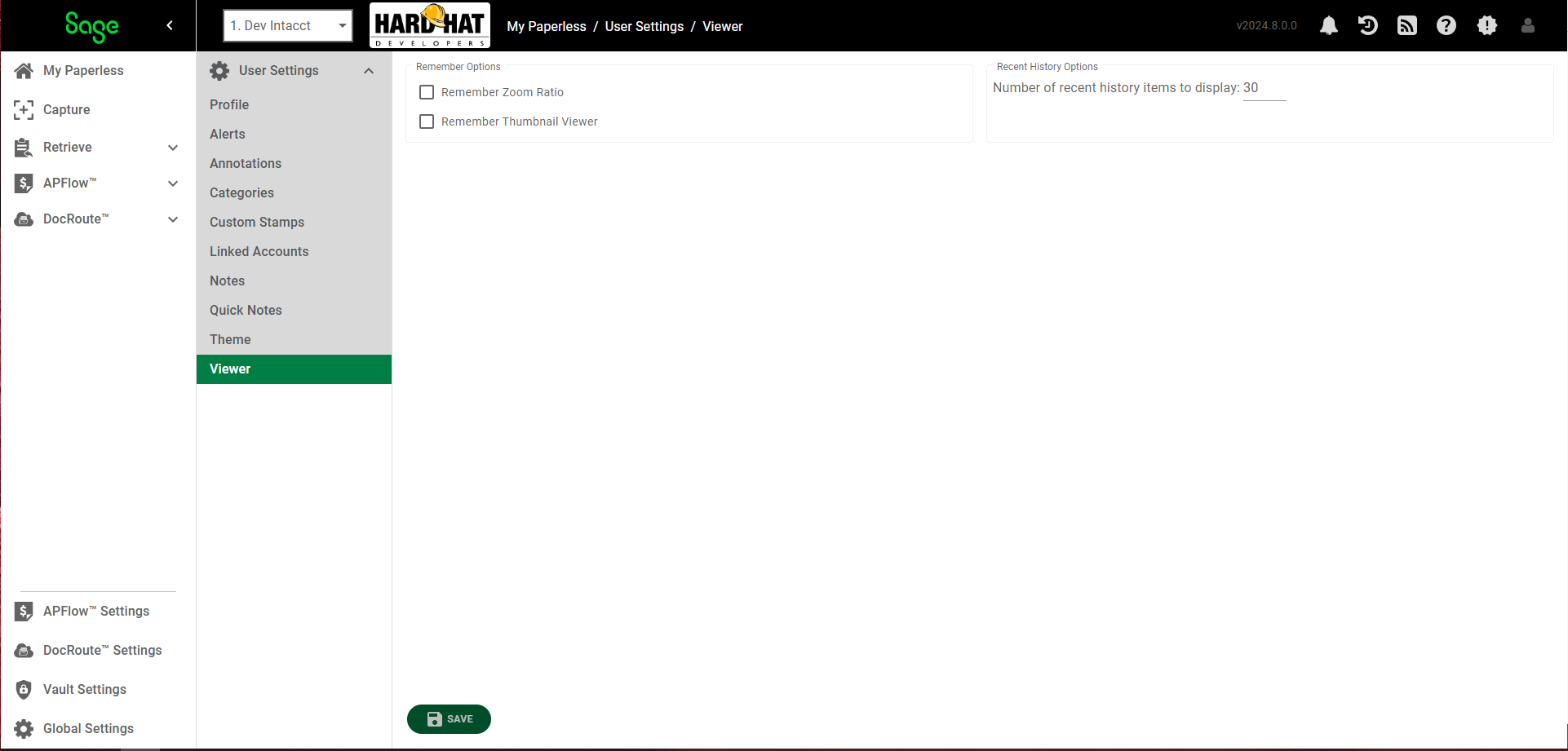Select the Viewer settings page
1568x751 pixels.
click(x=294, y=369)
